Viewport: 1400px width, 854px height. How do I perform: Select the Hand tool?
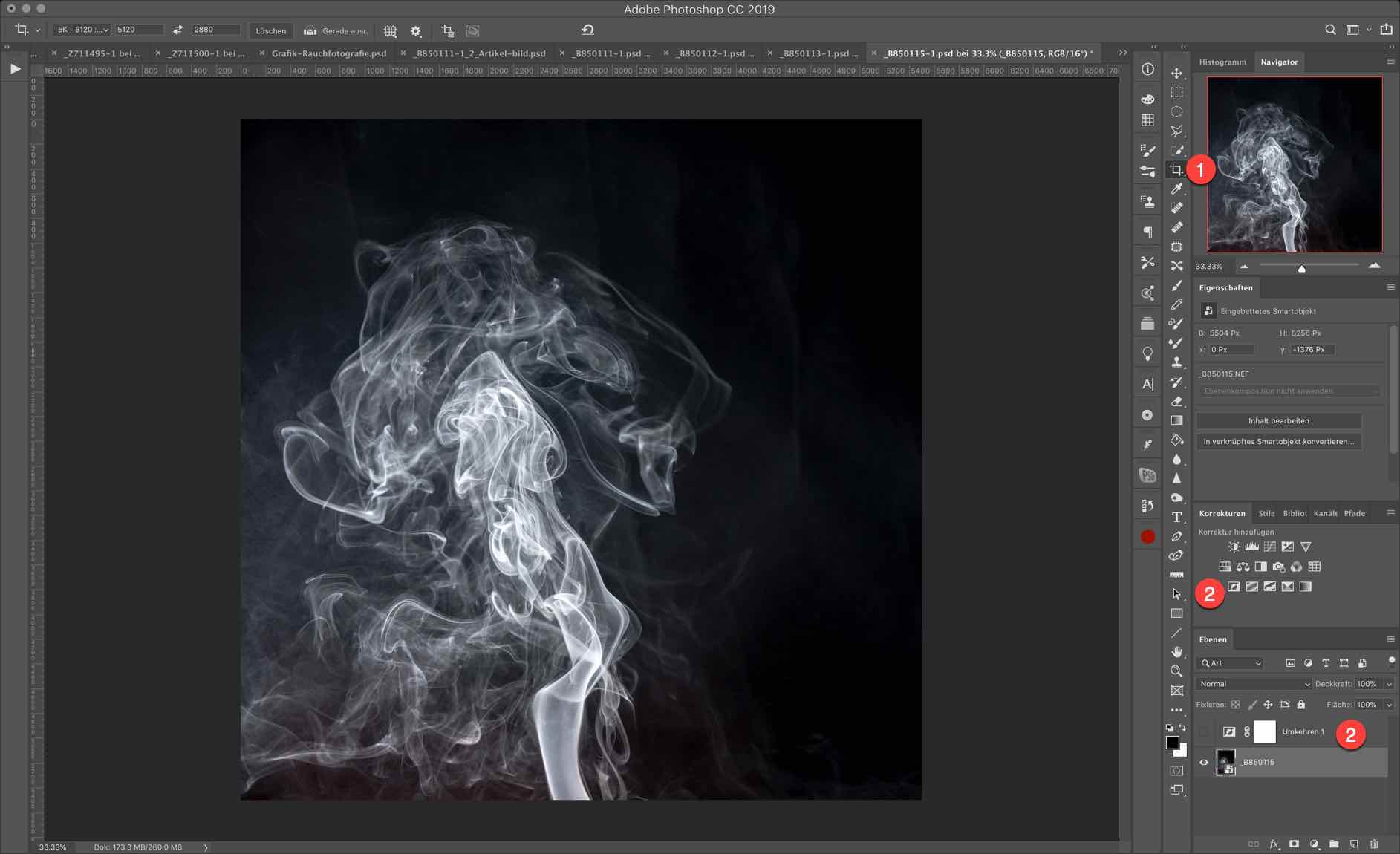pos(1176,652)
